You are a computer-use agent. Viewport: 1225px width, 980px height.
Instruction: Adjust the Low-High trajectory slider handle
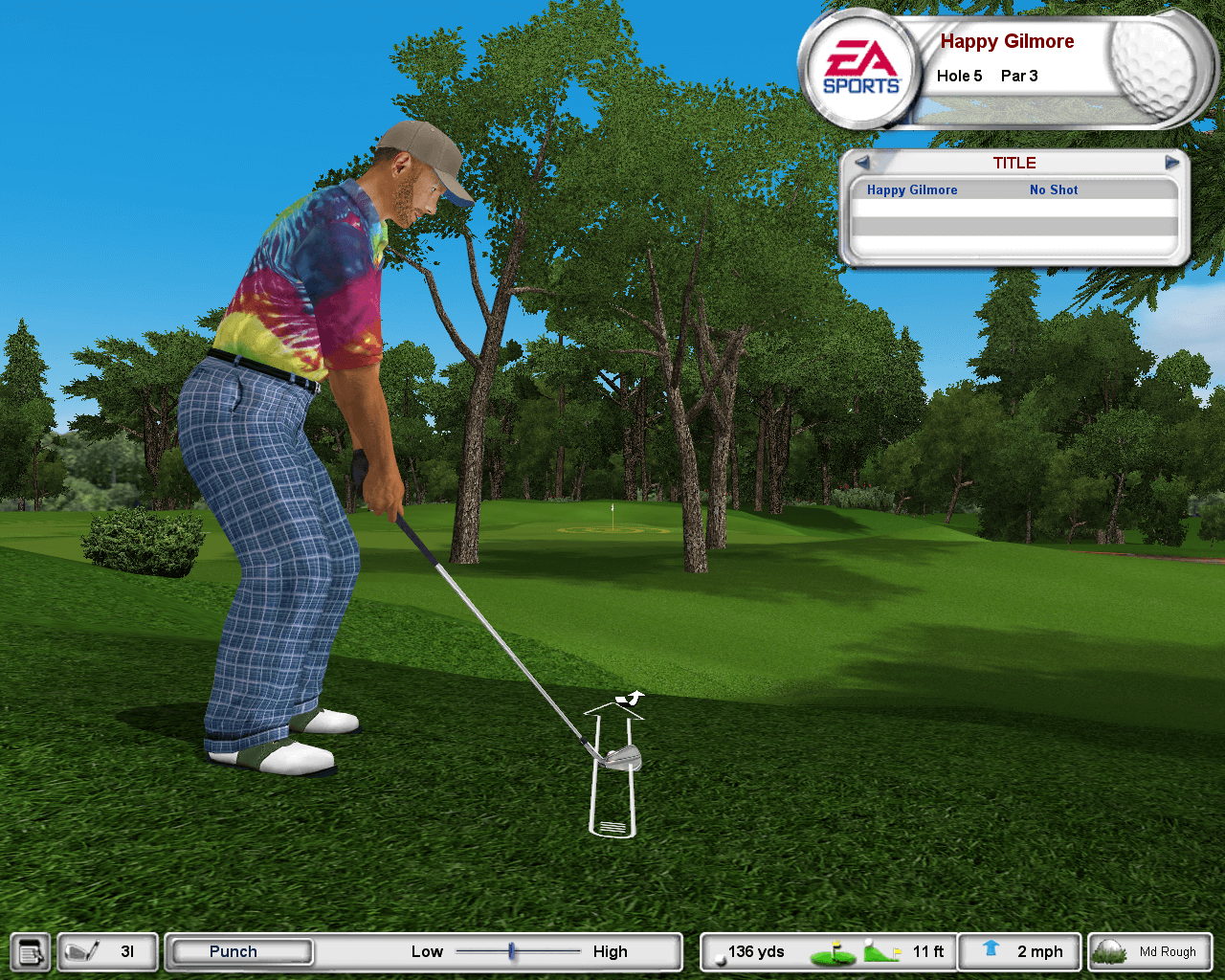pos(512,951)
